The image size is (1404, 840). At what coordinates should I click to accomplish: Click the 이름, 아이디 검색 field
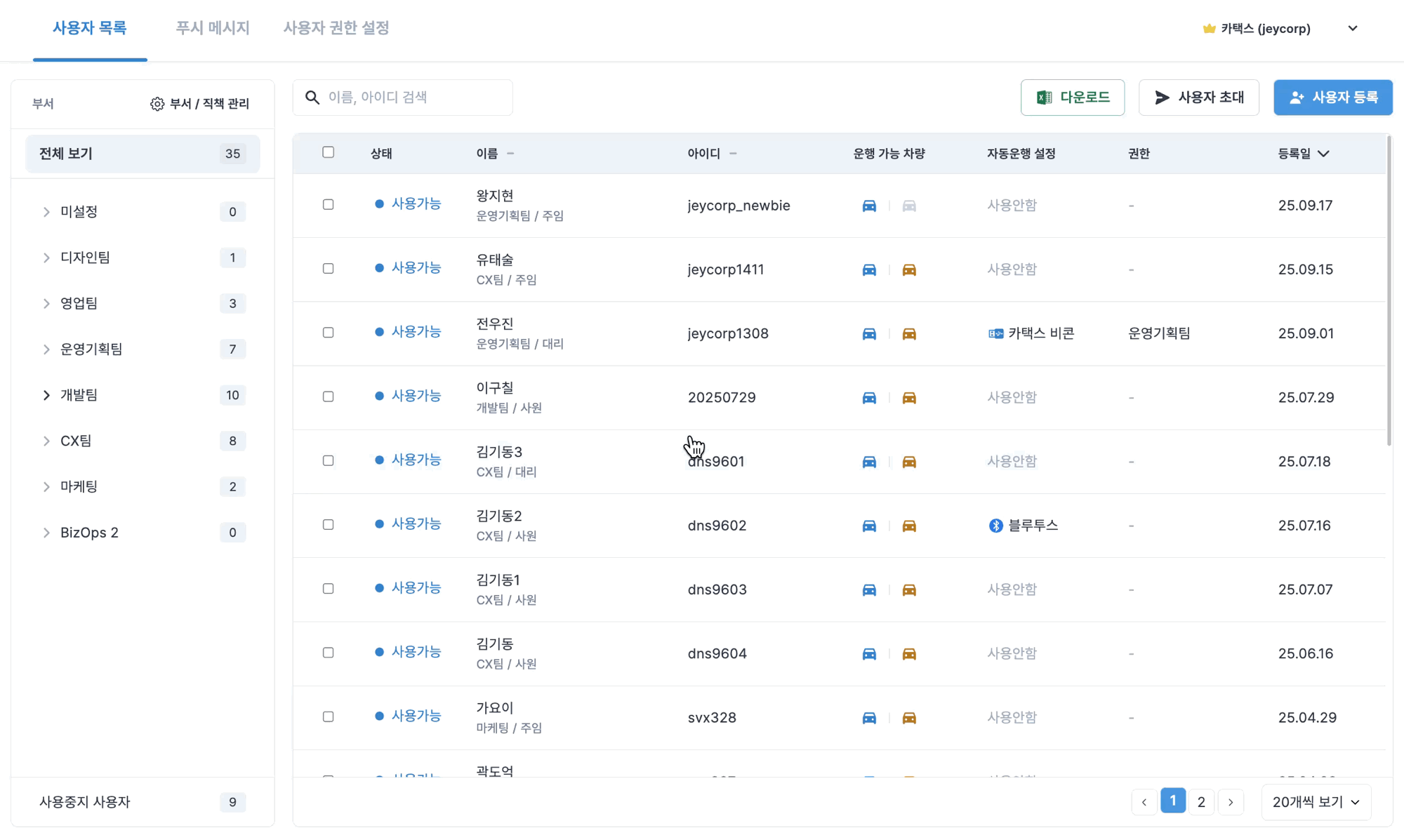414,98
